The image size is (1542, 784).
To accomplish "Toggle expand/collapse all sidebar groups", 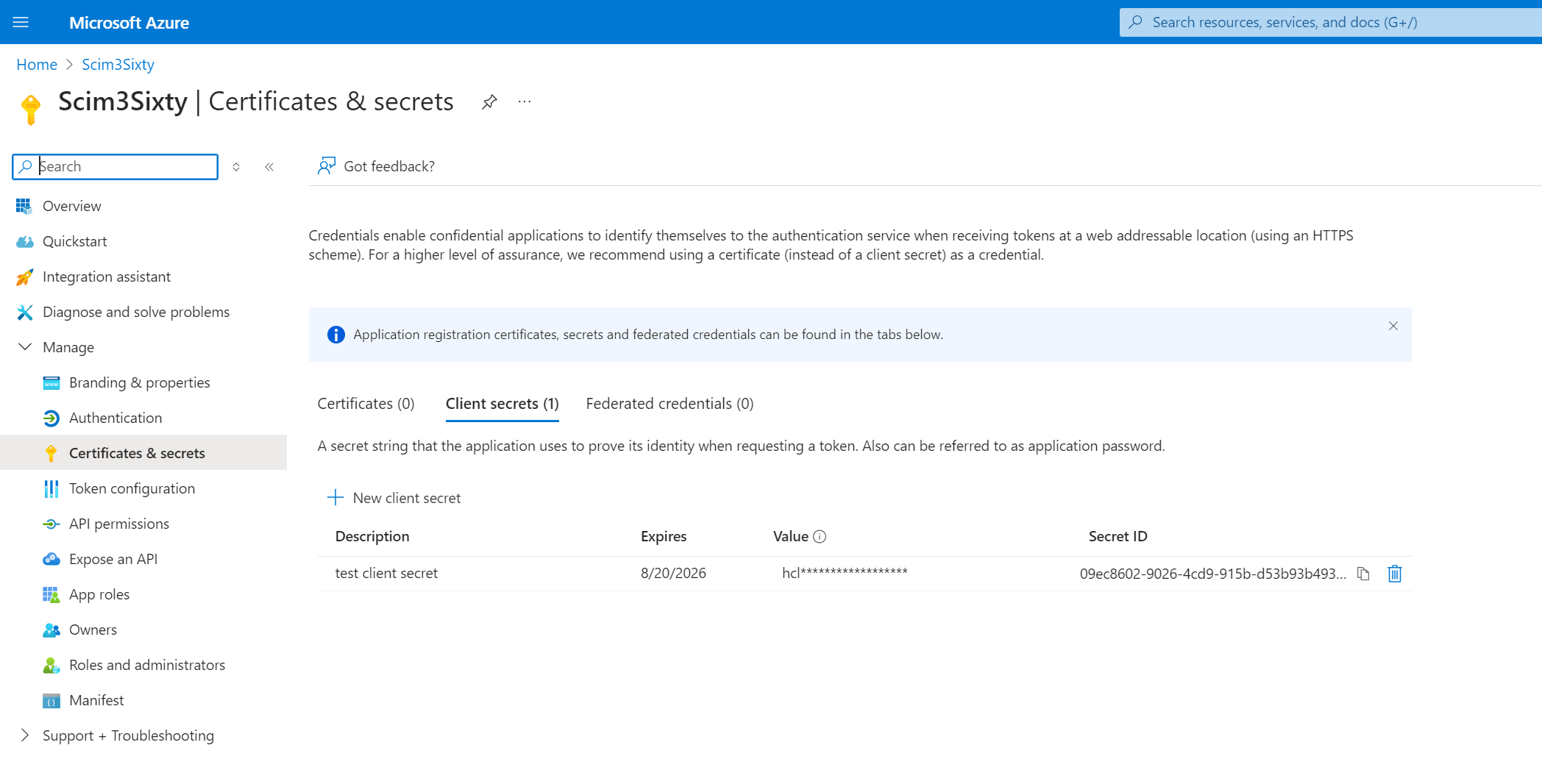I will [236, 167].
